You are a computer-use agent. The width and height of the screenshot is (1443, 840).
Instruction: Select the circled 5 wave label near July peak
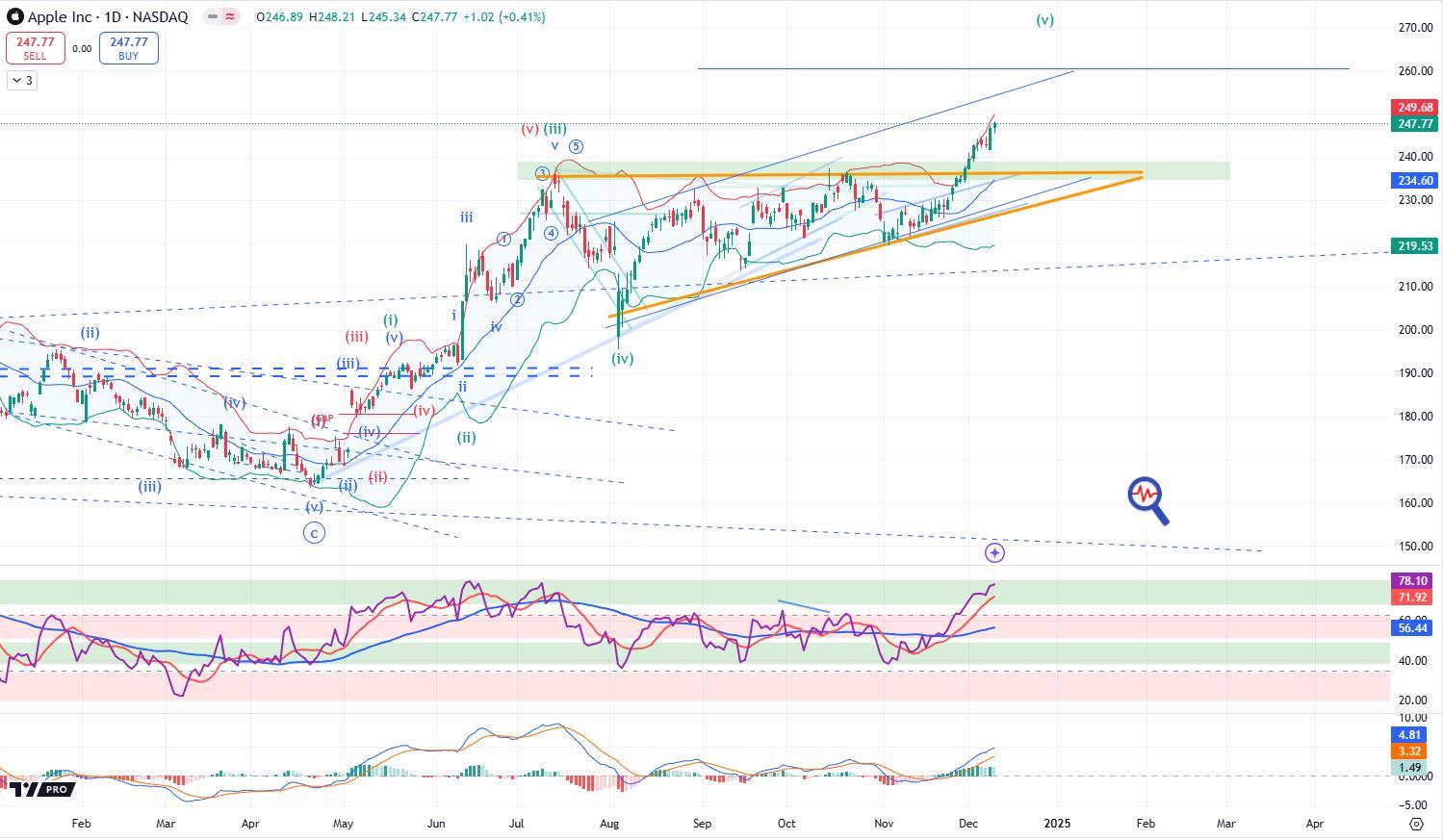click(576, 146)
